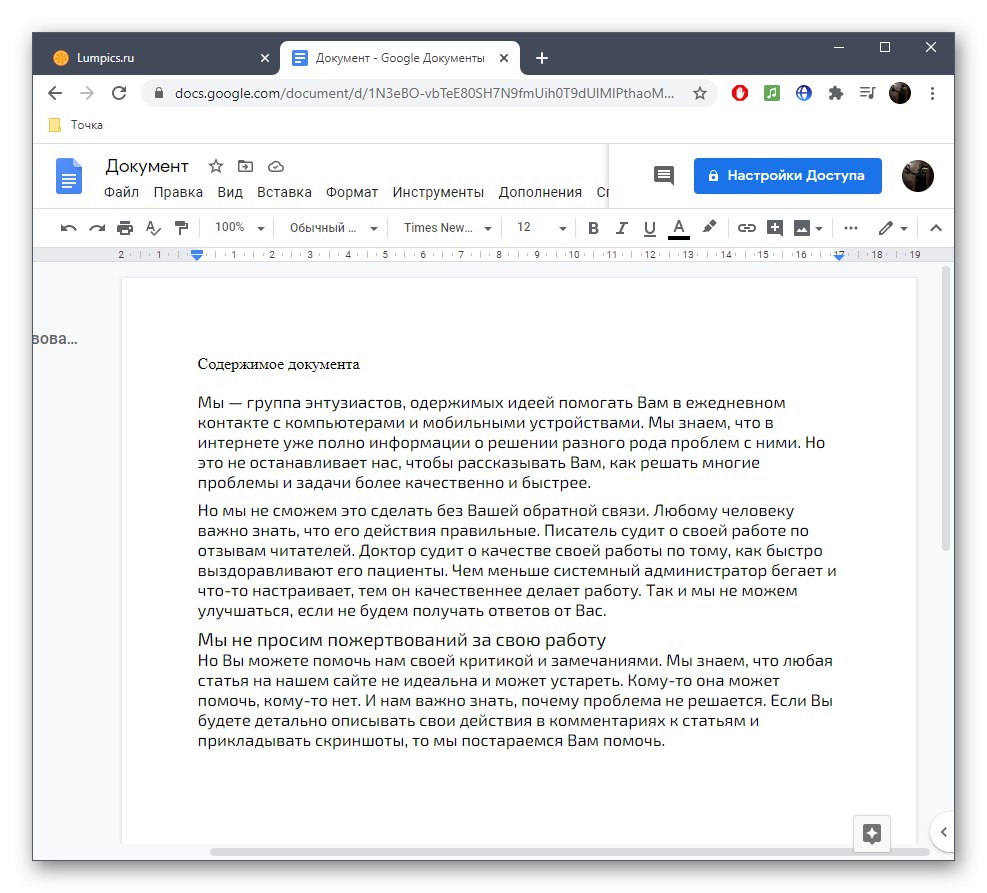The height and width of the screenshot is (893, 987).
Task: Click the document name field Документ
Action: point(146,165)
